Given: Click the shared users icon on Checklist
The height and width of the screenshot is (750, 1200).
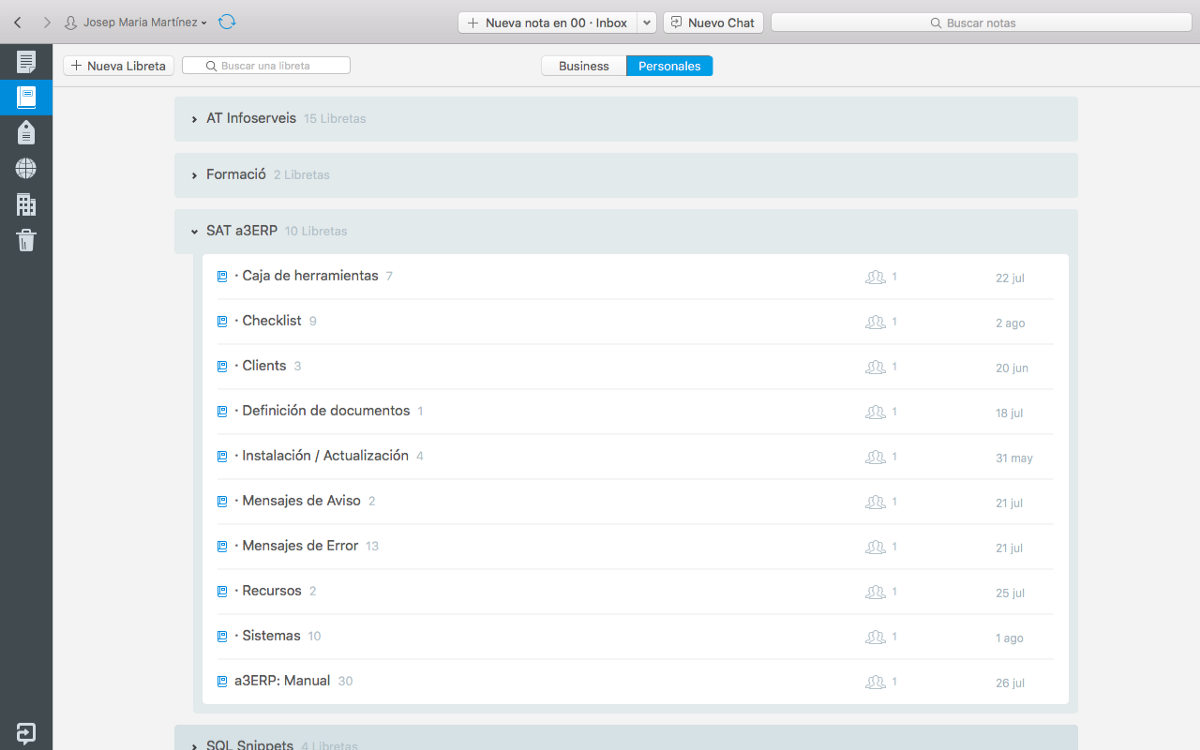Looking at the screenshot, I should point(876,322).
